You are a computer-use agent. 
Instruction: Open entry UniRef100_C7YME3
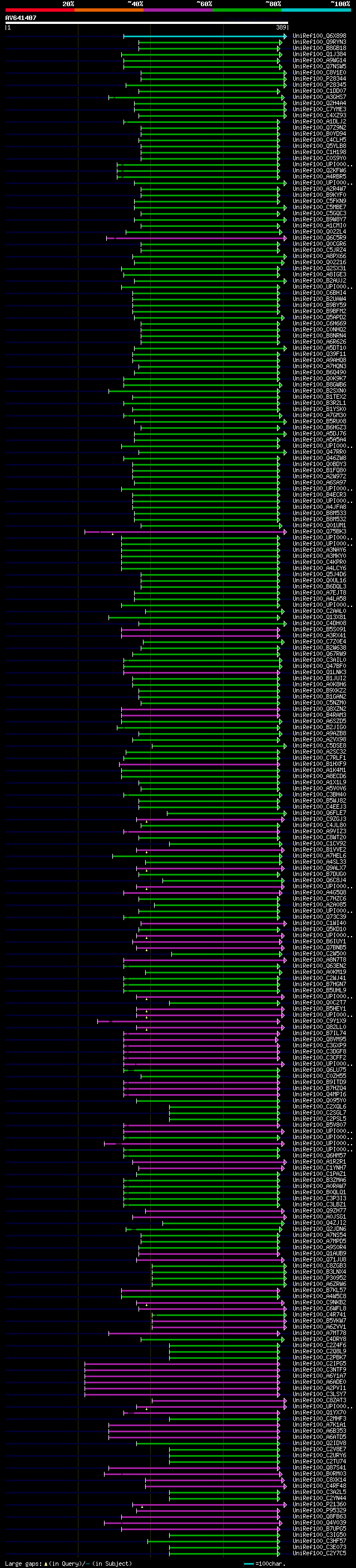click(x=319, y=109)
